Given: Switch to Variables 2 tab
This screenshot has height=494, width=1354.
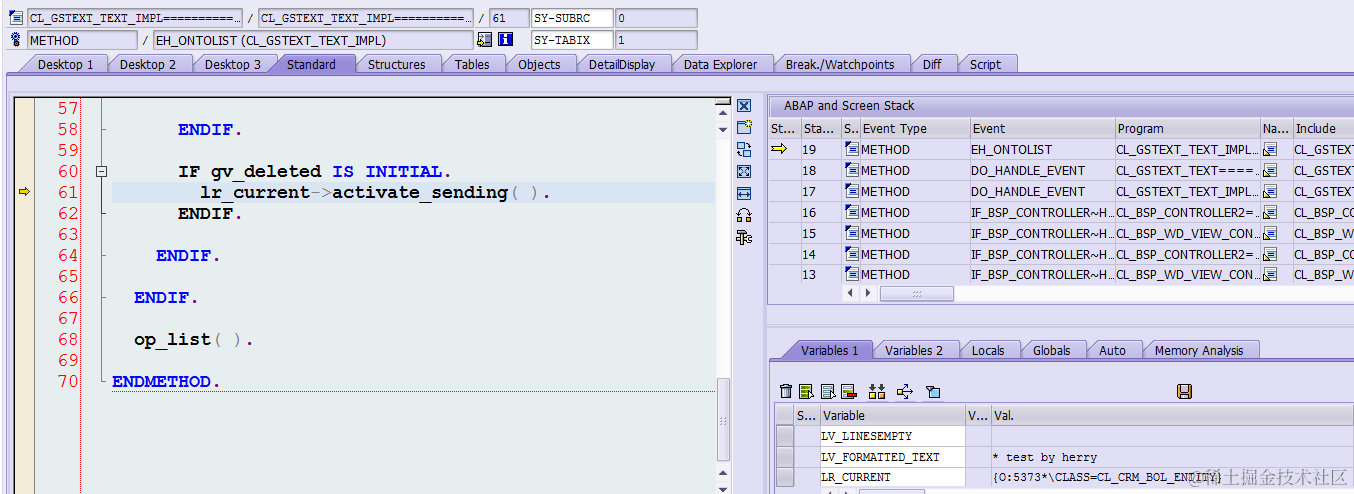Looking at the screenshot, I should [x=914, y=350].
